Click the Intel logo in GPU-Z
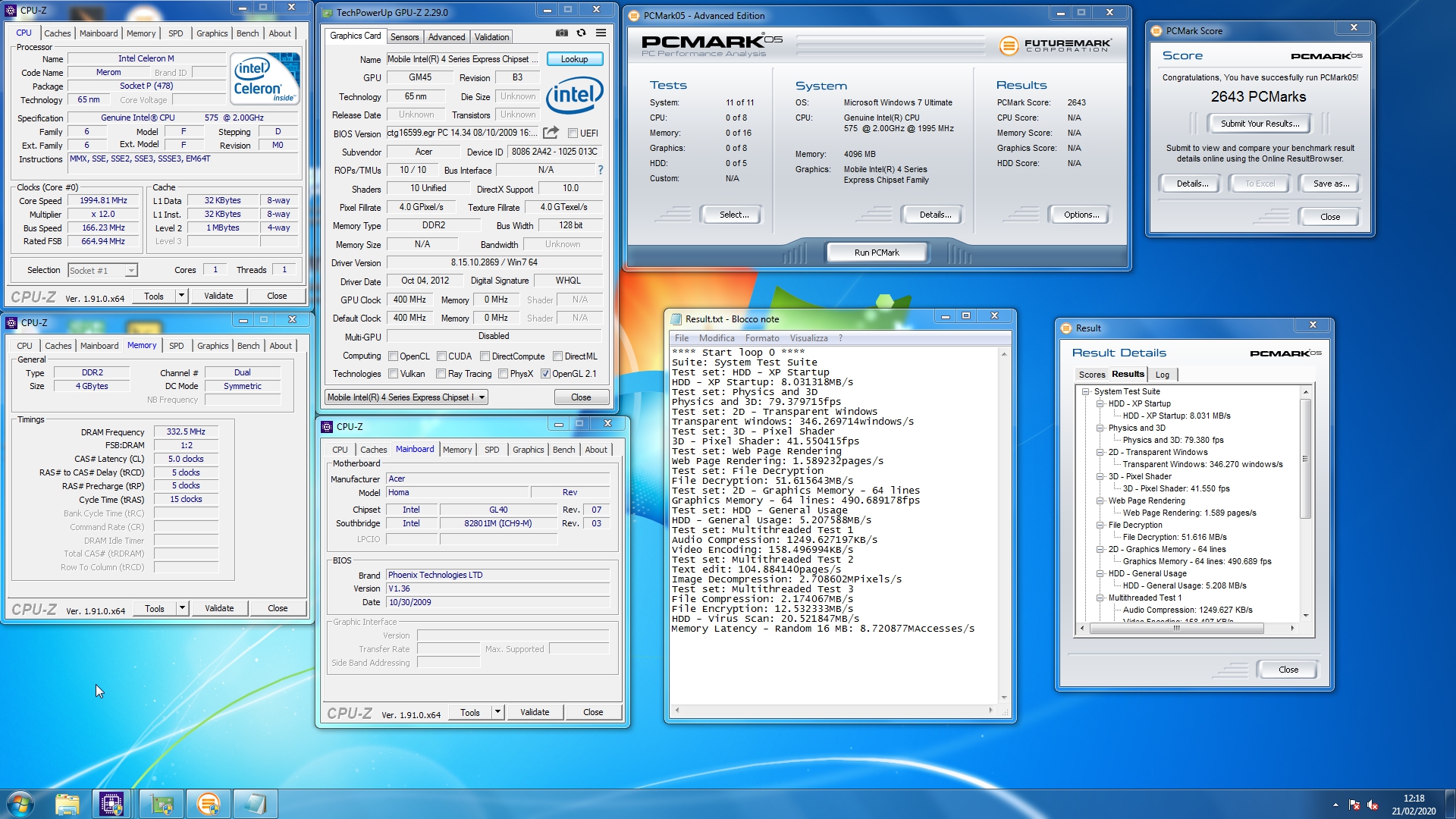The image size is (1456, 819). pos(575,95)
